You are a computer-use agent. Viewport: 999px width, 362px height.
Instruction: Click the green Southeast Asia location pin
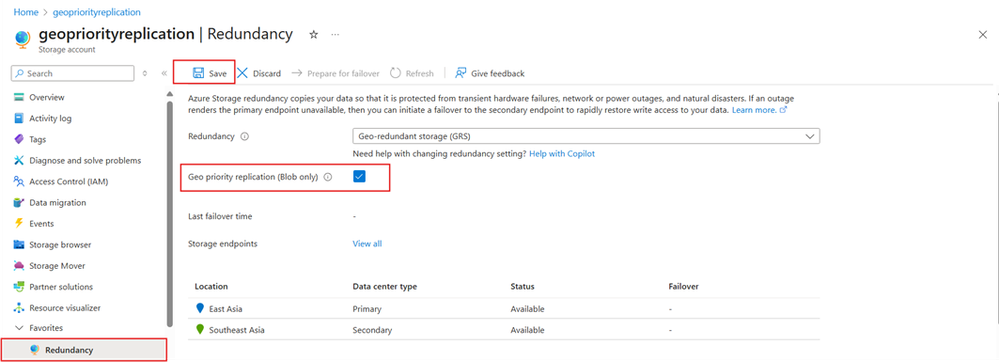coord(200,329)
